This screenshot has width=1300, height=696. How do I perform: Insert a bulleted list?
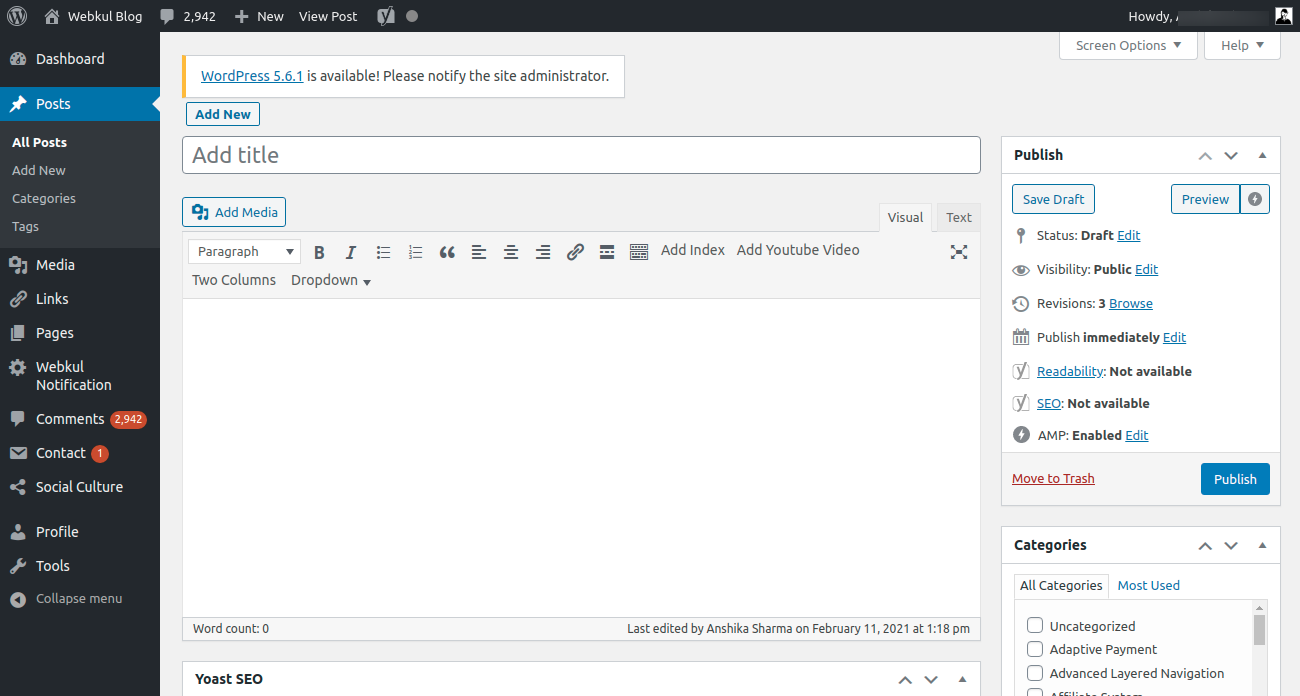click(x=383, y=252)
